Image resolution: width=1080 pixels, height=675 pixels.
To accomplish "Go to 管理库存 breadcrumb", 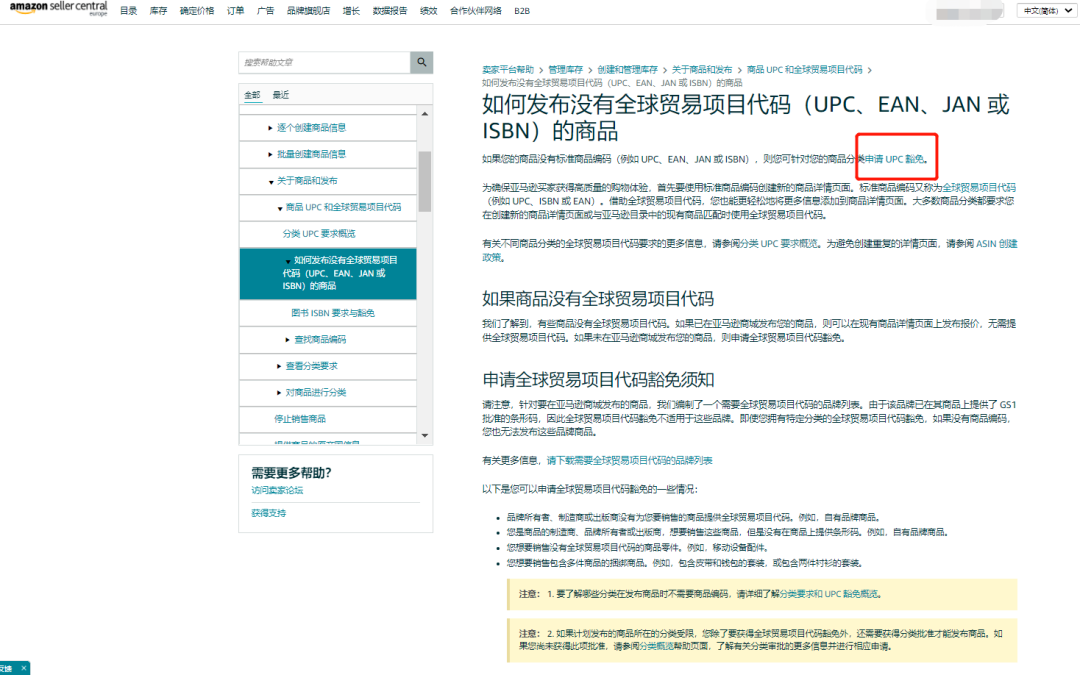I will coord(565,70).
